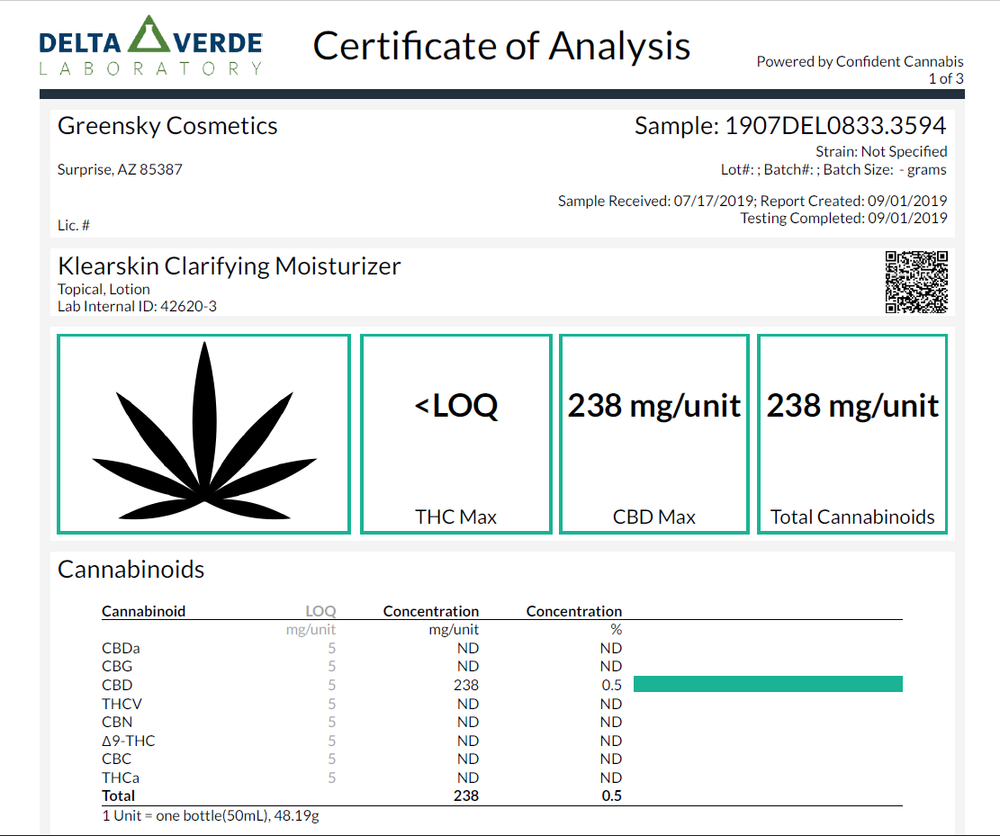Image resolution: width=1000 pixels, height=836 pixels.
Task: Click the Lot and Batch Size line
Action: point(834,170)
